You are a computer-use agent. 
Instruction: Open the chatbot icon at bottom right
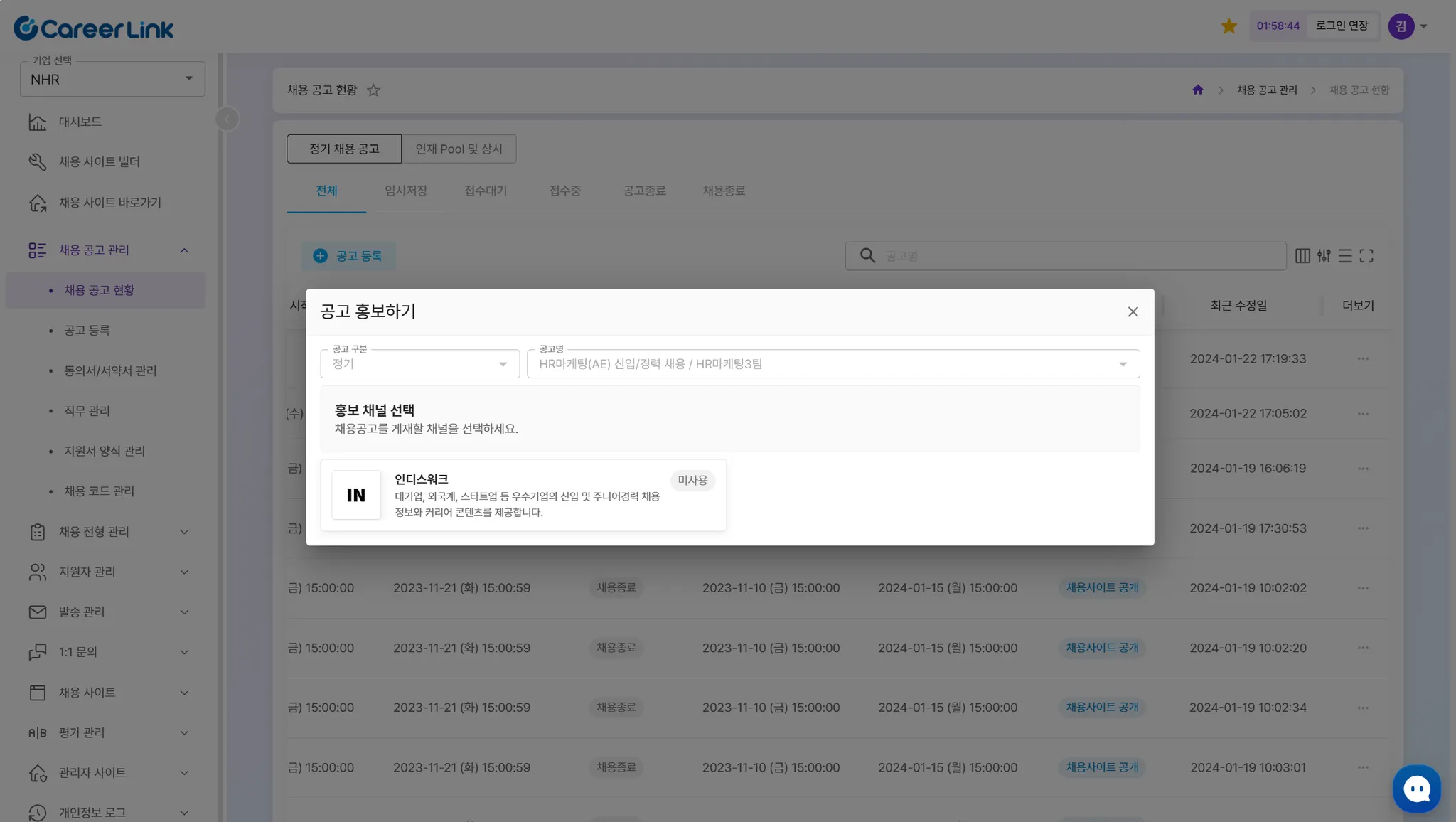point(1416,789)
